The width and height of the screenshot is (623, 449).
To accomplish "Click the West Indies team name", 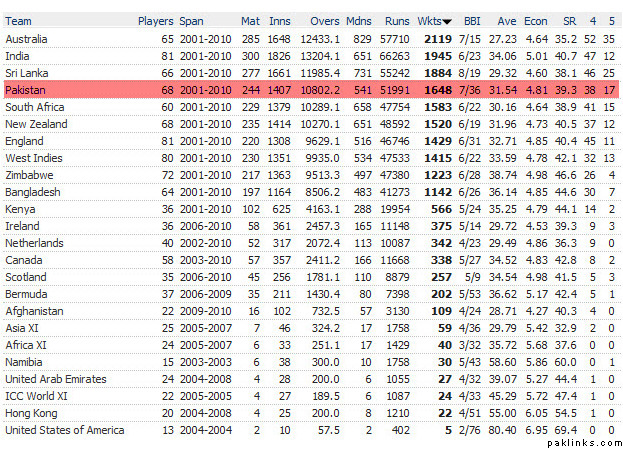I will point(33,157).
